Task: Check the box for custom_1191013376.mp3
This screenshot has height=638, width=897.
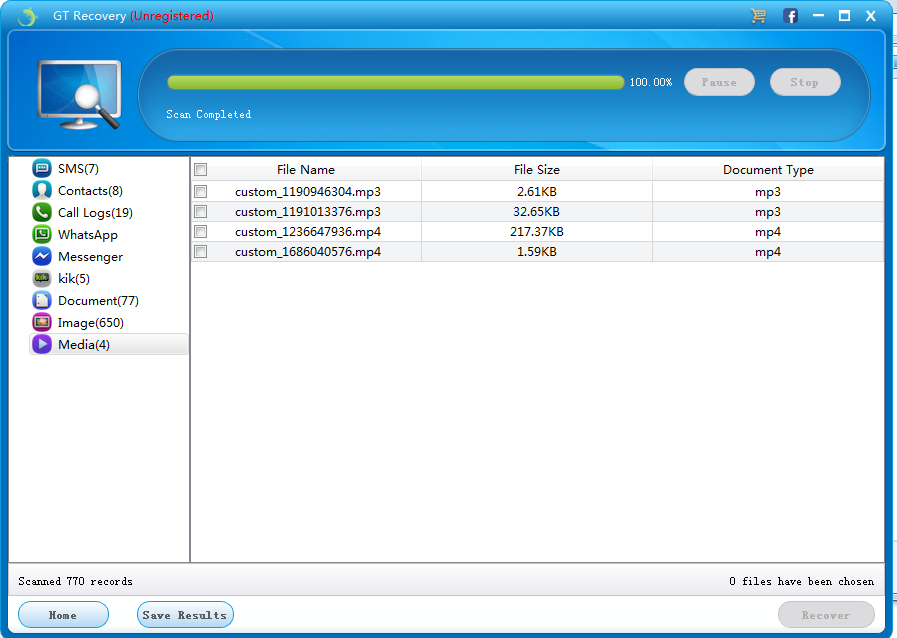Action: (x=201, y=211)
